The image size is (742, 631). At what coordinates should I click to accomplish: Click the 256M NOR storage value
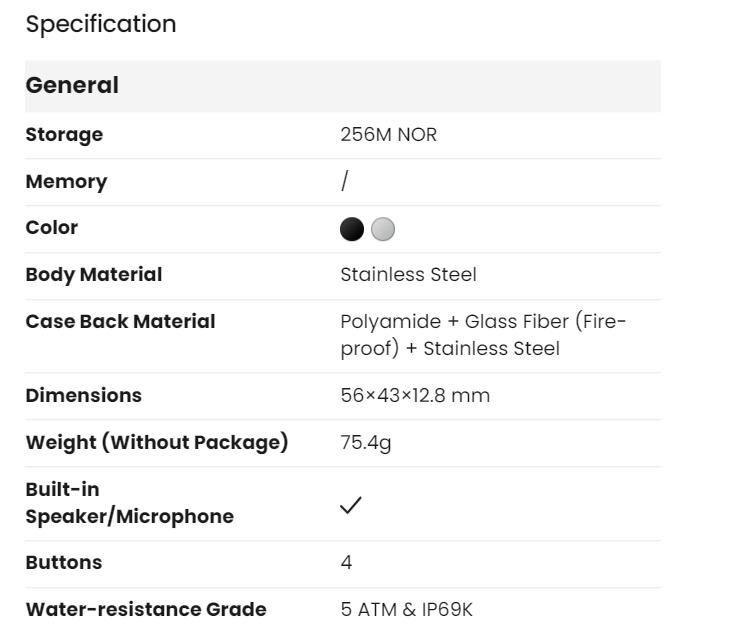[x=389, y=135]
